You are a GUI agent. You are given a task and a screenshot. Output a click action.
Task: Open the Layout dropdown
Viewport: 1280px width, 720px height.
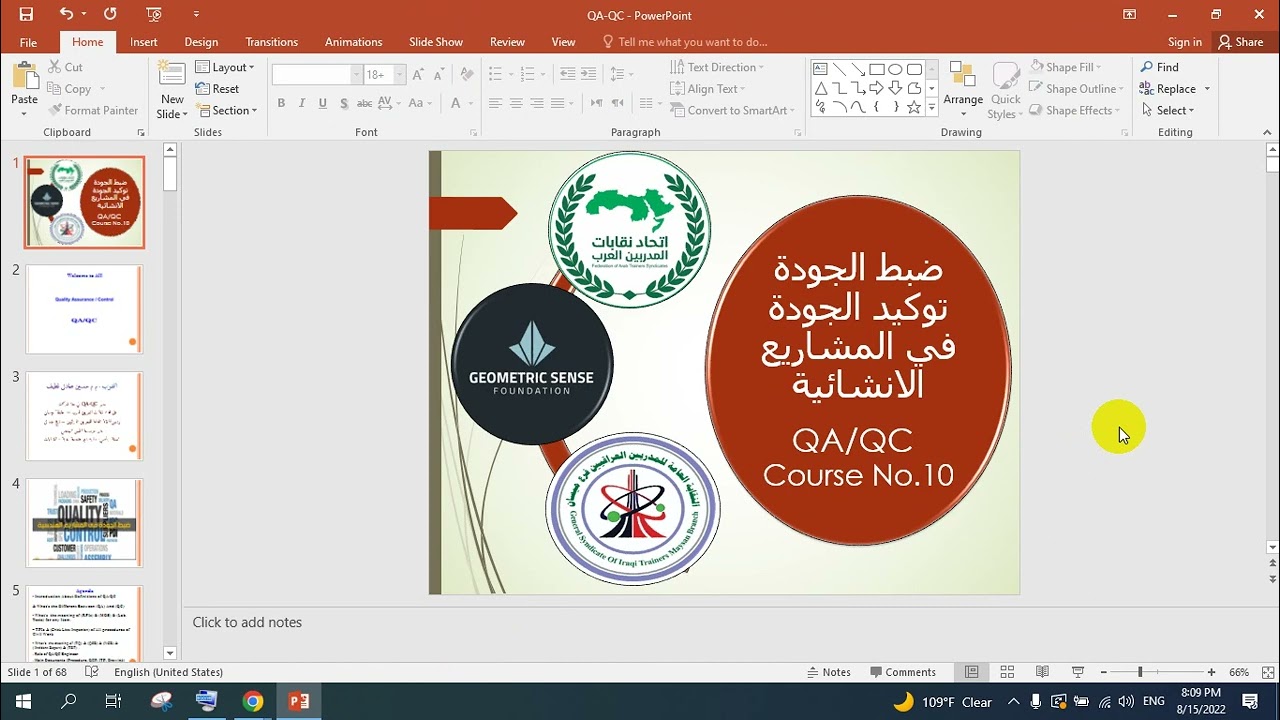coord(225,67)
